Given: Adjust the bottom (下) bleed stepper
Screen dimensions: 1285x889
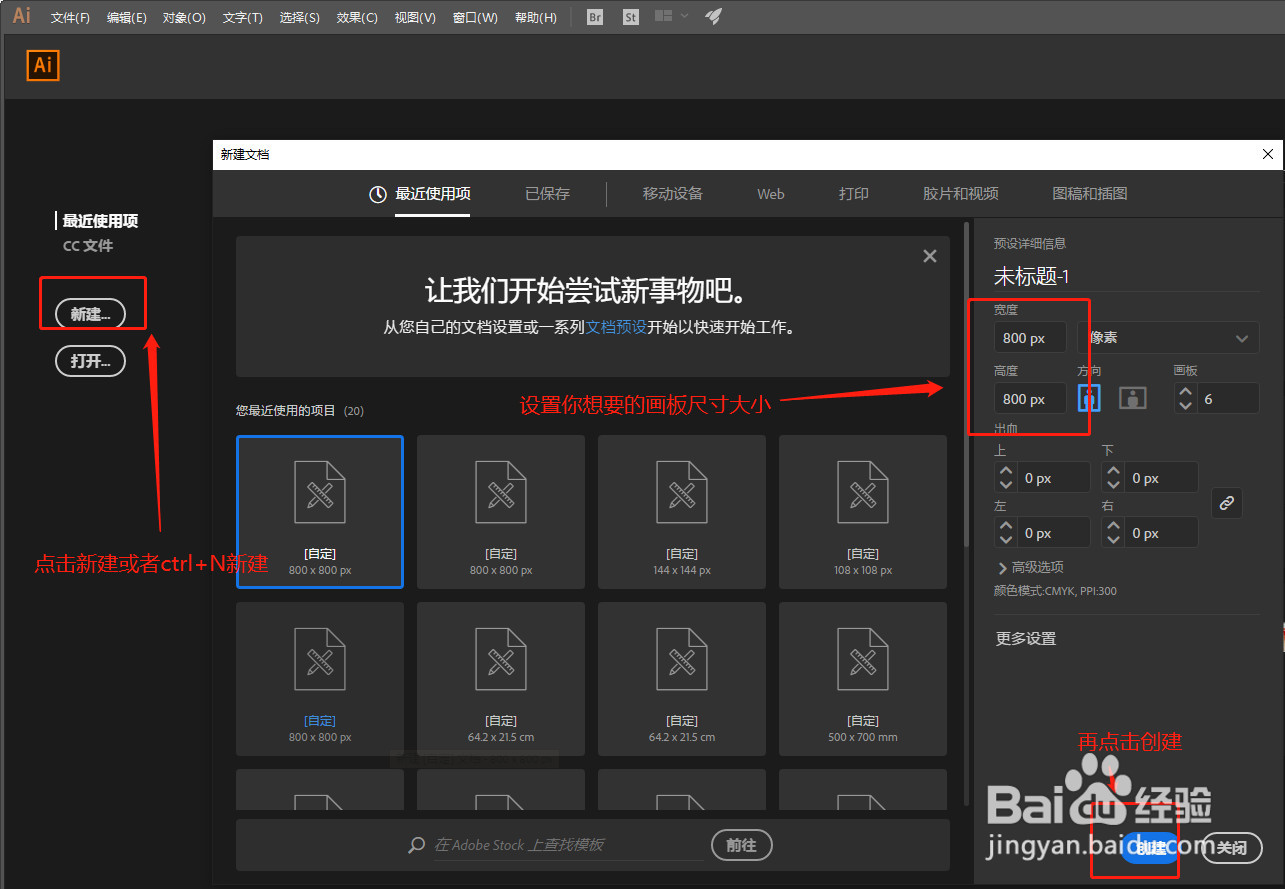Looking at the screenshot, I should tap(1113, 478).
